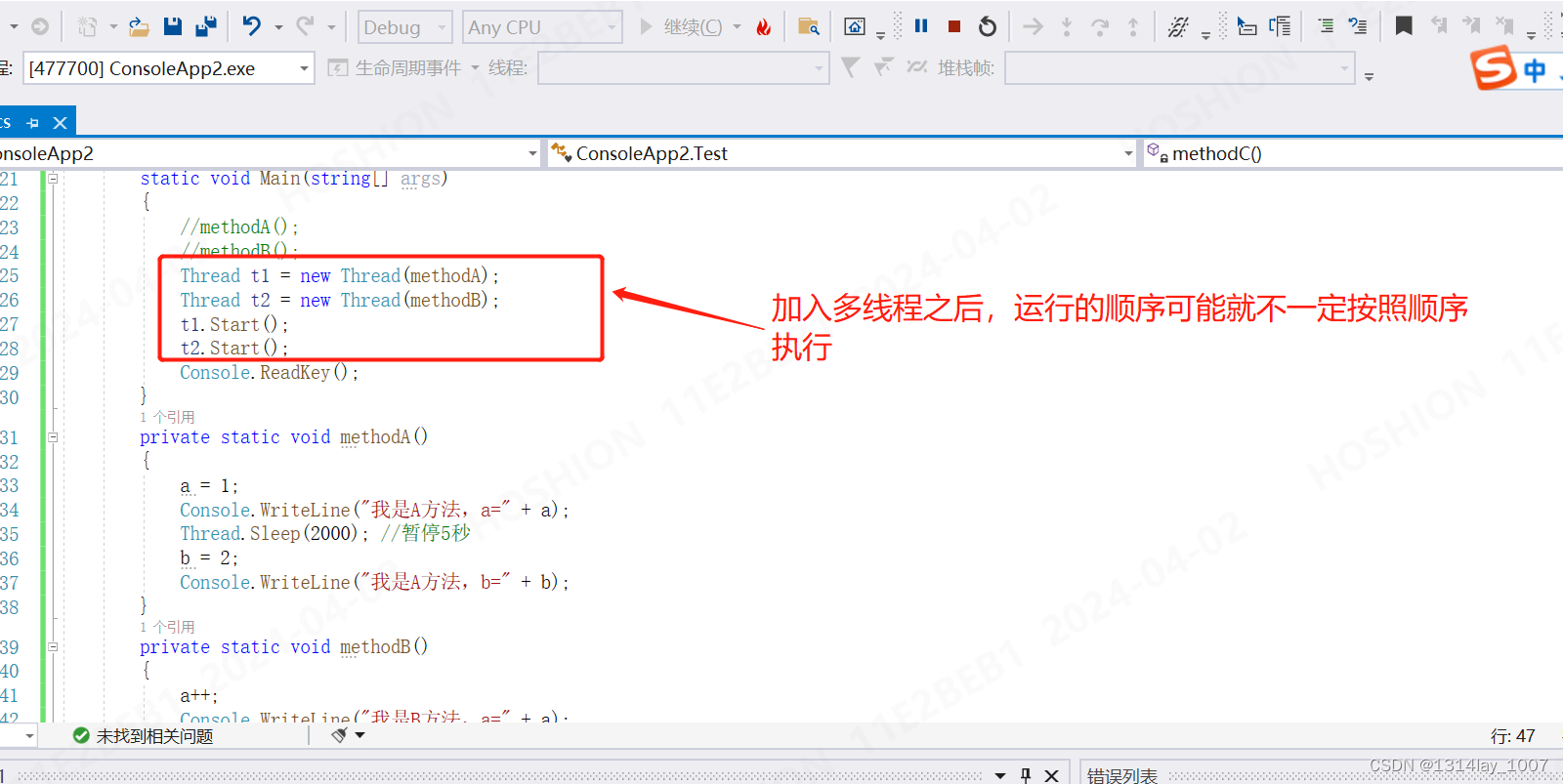Click the Hot Reload flame icon
The width and height of the screenshot is (1563, 784).
click(x=764, y=27)
